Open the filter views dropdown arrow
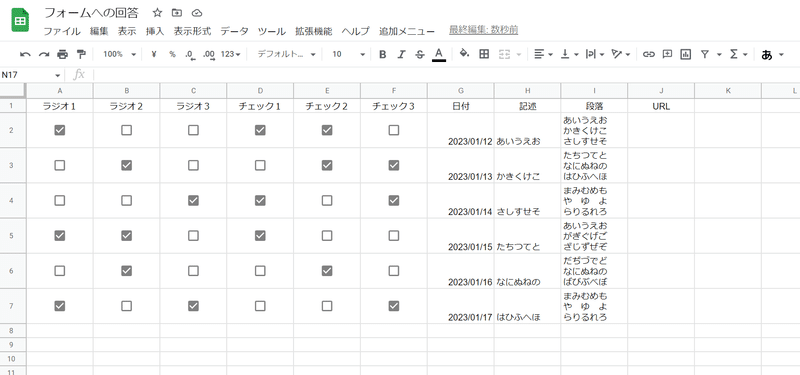The height and width of the screenshot is (375, 800). tap(719, 54)
